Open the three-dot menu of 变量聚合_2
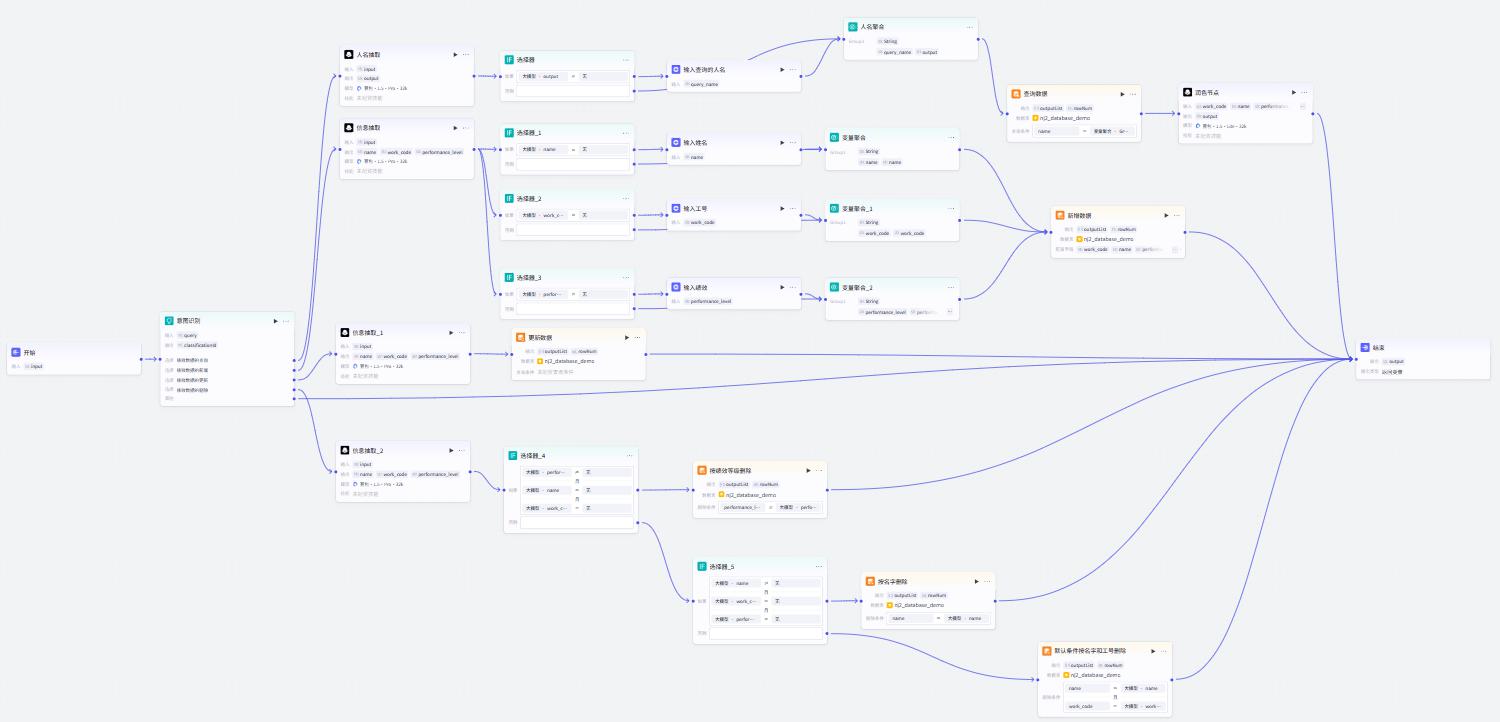 (951, 287)
